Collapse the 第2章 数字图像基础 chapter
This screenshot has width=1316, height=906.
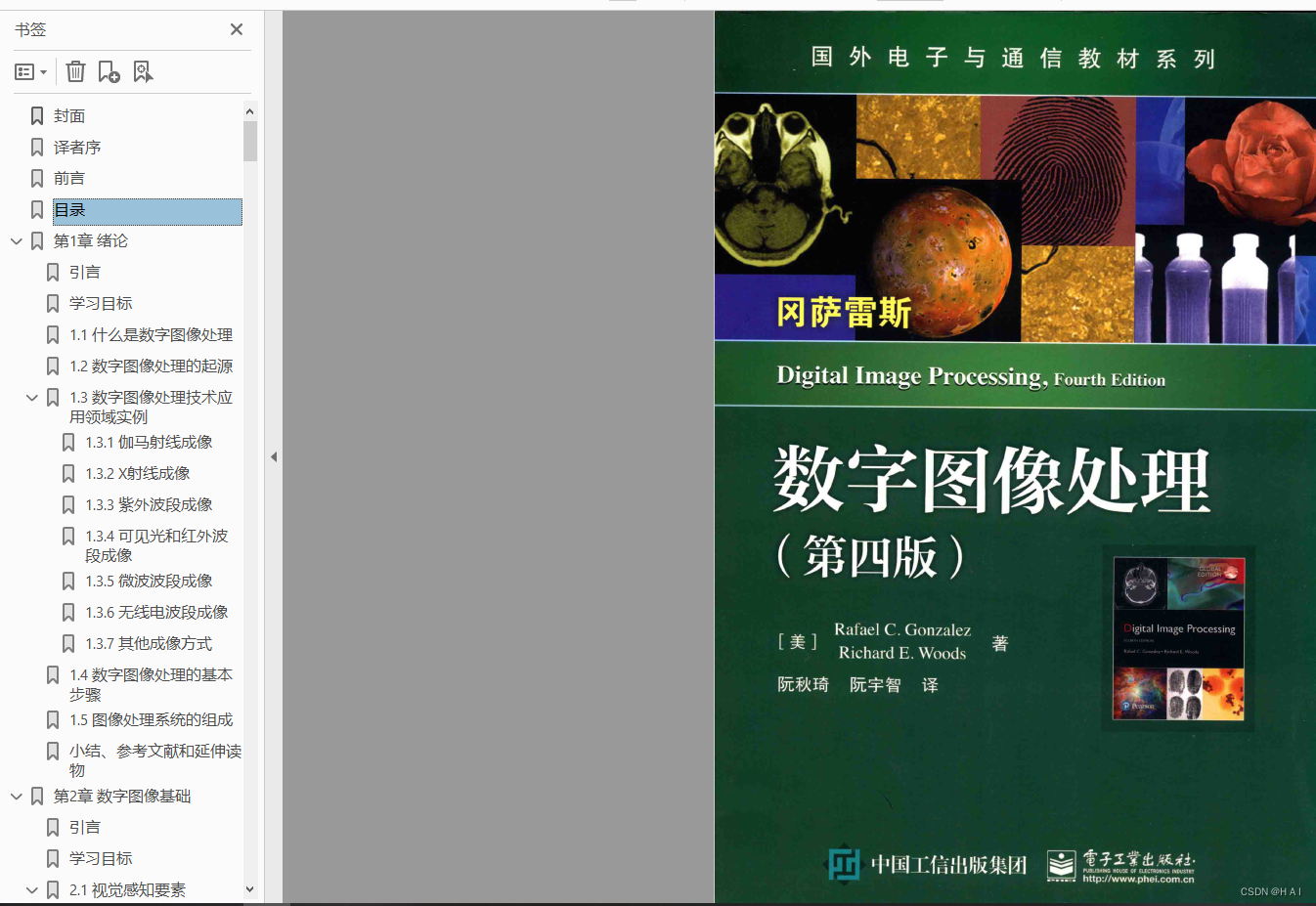coord(17,797)
